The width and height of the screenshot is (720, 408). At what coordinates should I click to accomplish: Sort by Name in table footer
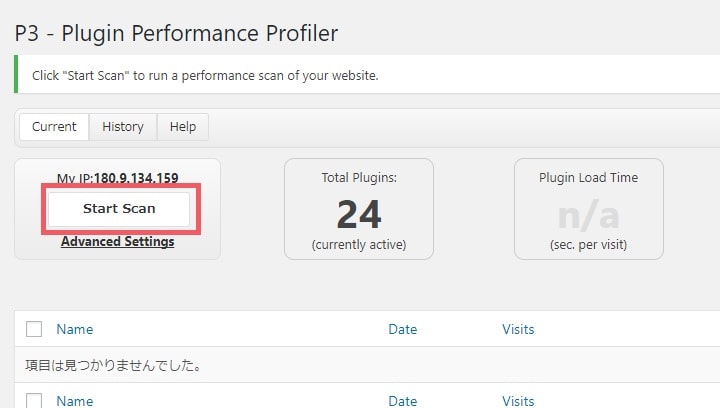[x=75, y=401]
